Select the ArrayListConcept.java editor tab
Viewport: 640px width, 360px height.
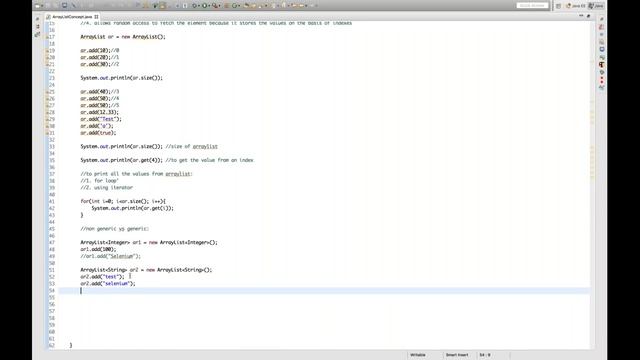point(72,17)
